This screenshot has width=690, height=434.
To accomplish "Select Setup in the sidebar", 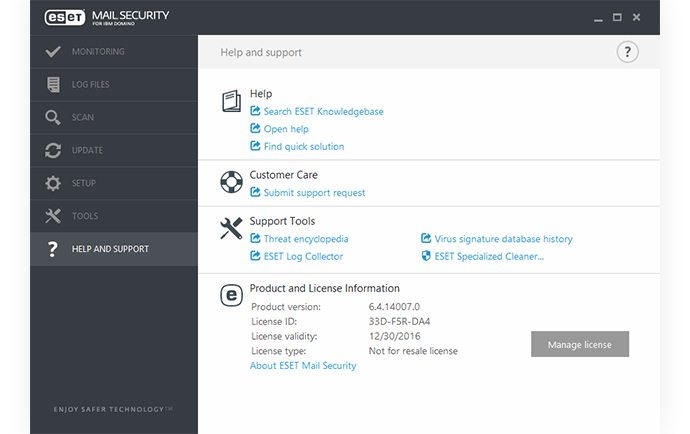I will [x=114, y=183].
